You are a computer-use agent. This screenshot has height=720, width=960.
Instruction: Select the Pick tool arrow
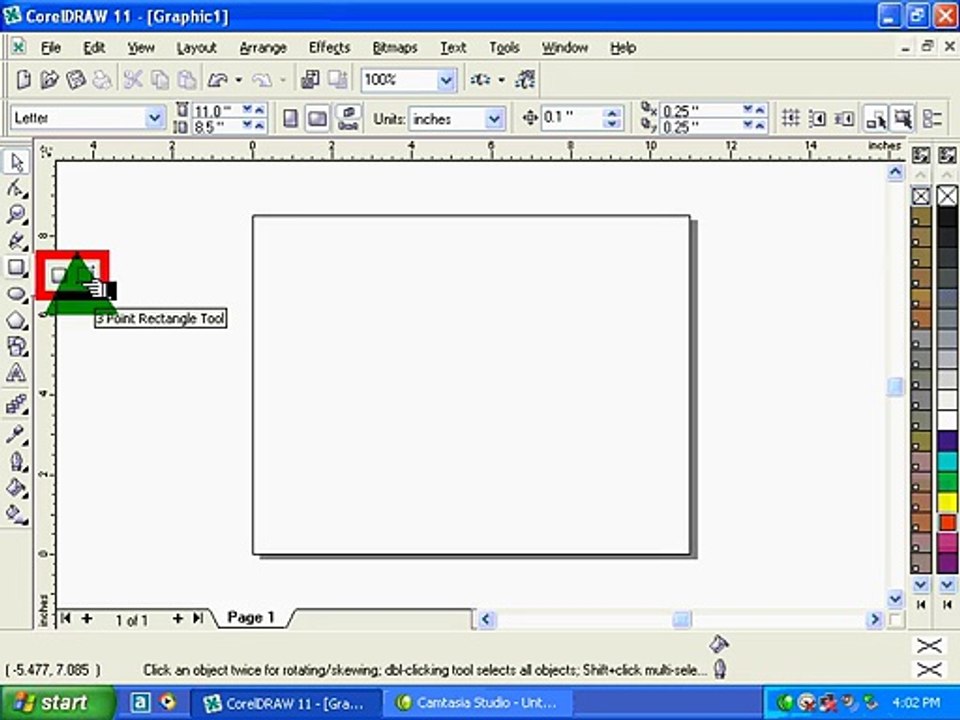pos(17,163)
